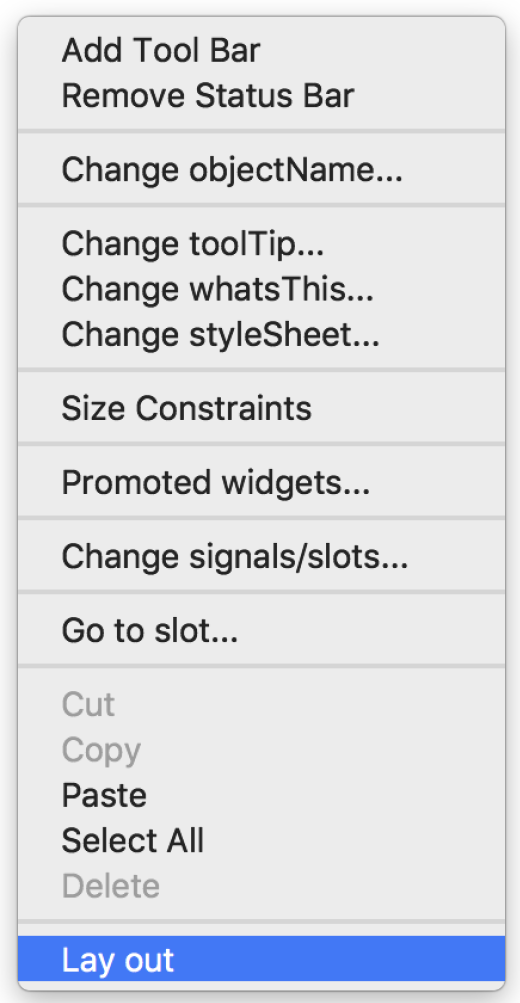Jump to slot code via Go to slot...
Screen dimensions: 520x1003
pyautogui.click(x=261, y=631)
